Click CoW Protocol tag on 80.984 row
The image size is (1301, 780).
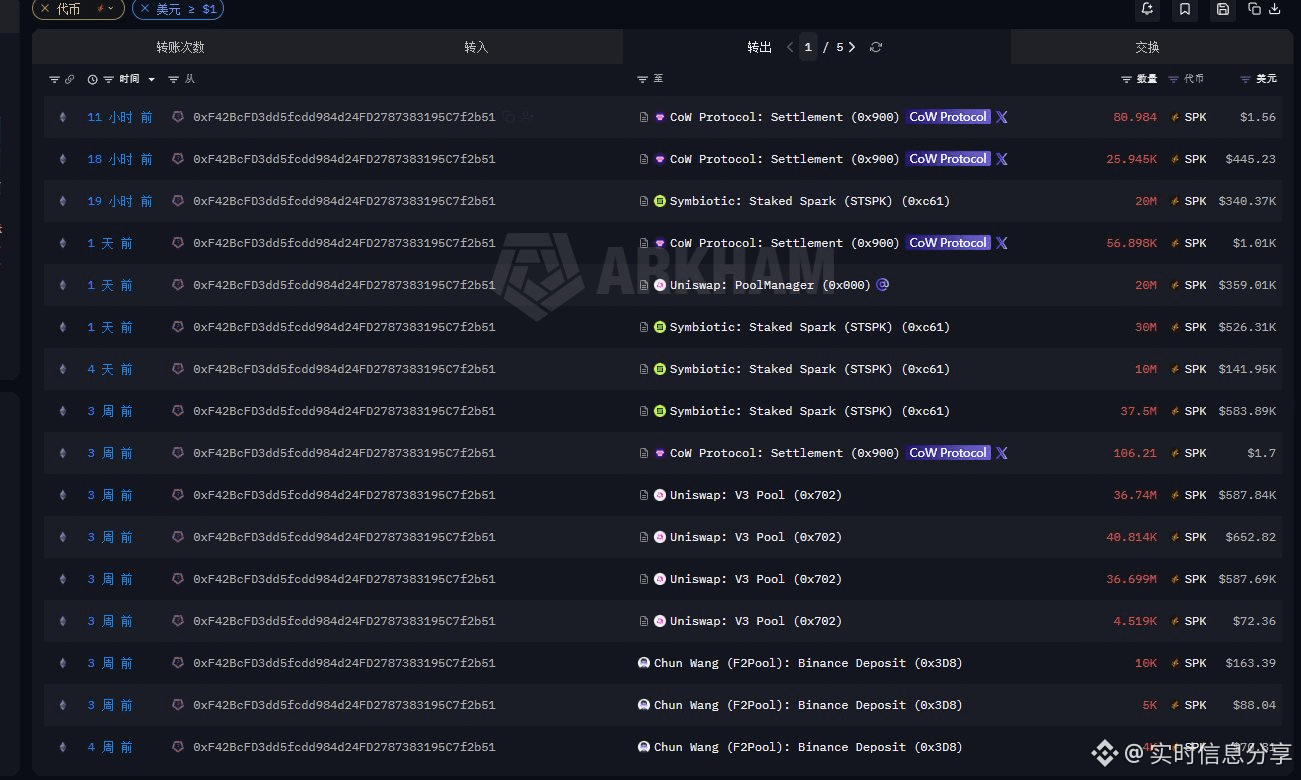(x=948, y=117)
